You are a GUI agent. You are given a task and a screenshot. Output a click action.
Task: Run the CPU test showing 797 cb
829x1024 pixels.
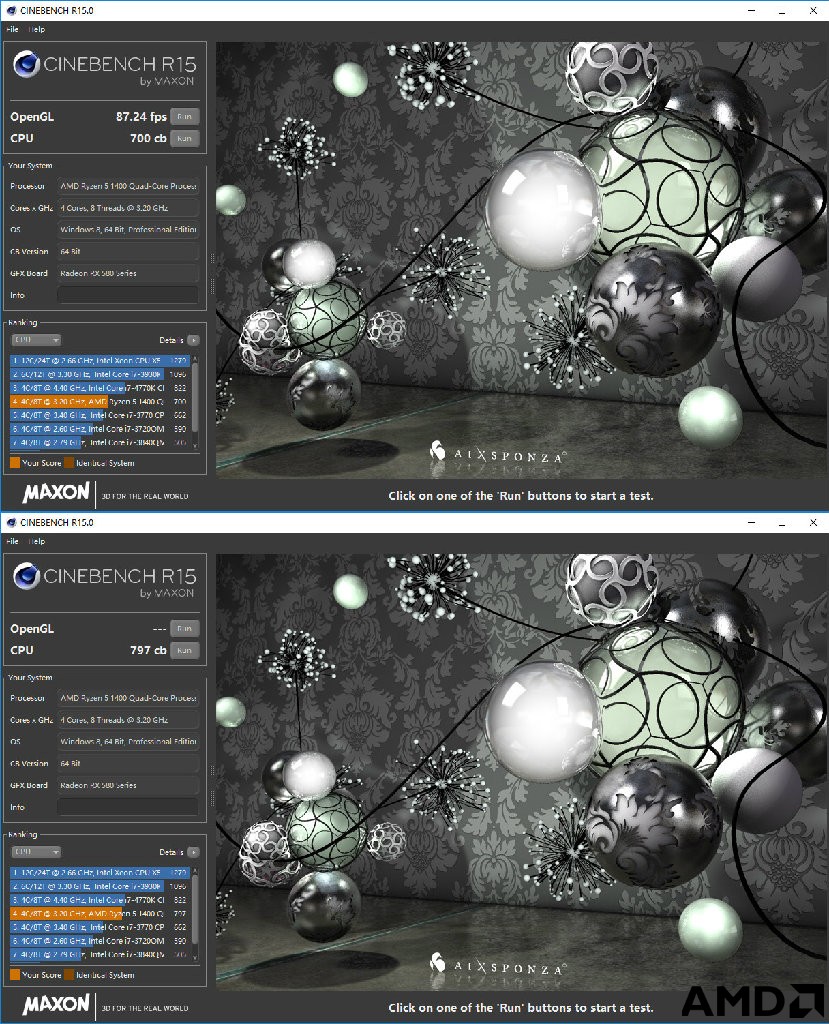click(184, 650)
